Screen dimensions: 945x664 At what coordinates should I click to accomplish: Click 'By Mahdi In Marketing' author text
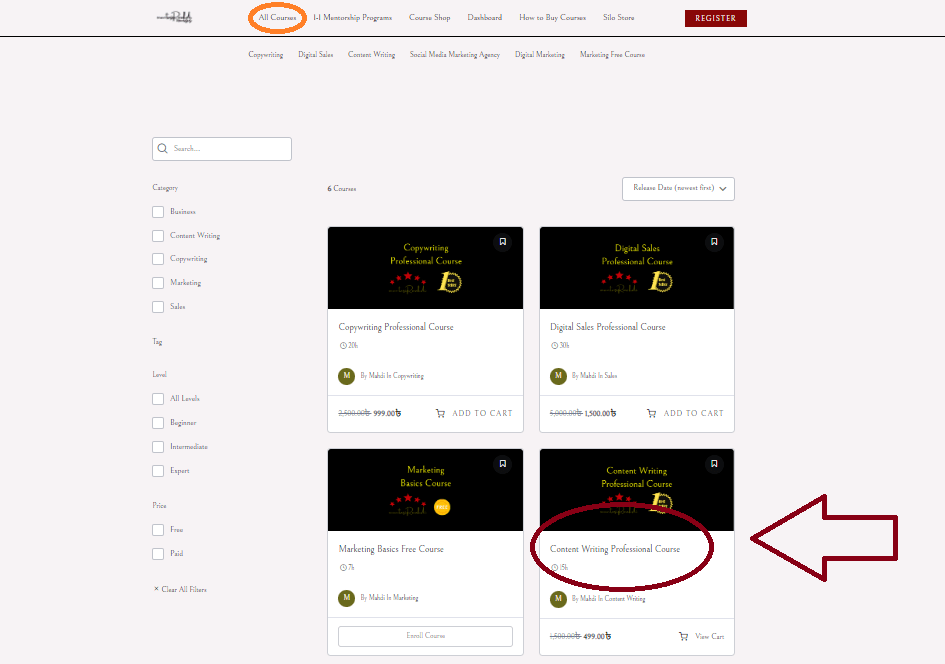[389, 598]
